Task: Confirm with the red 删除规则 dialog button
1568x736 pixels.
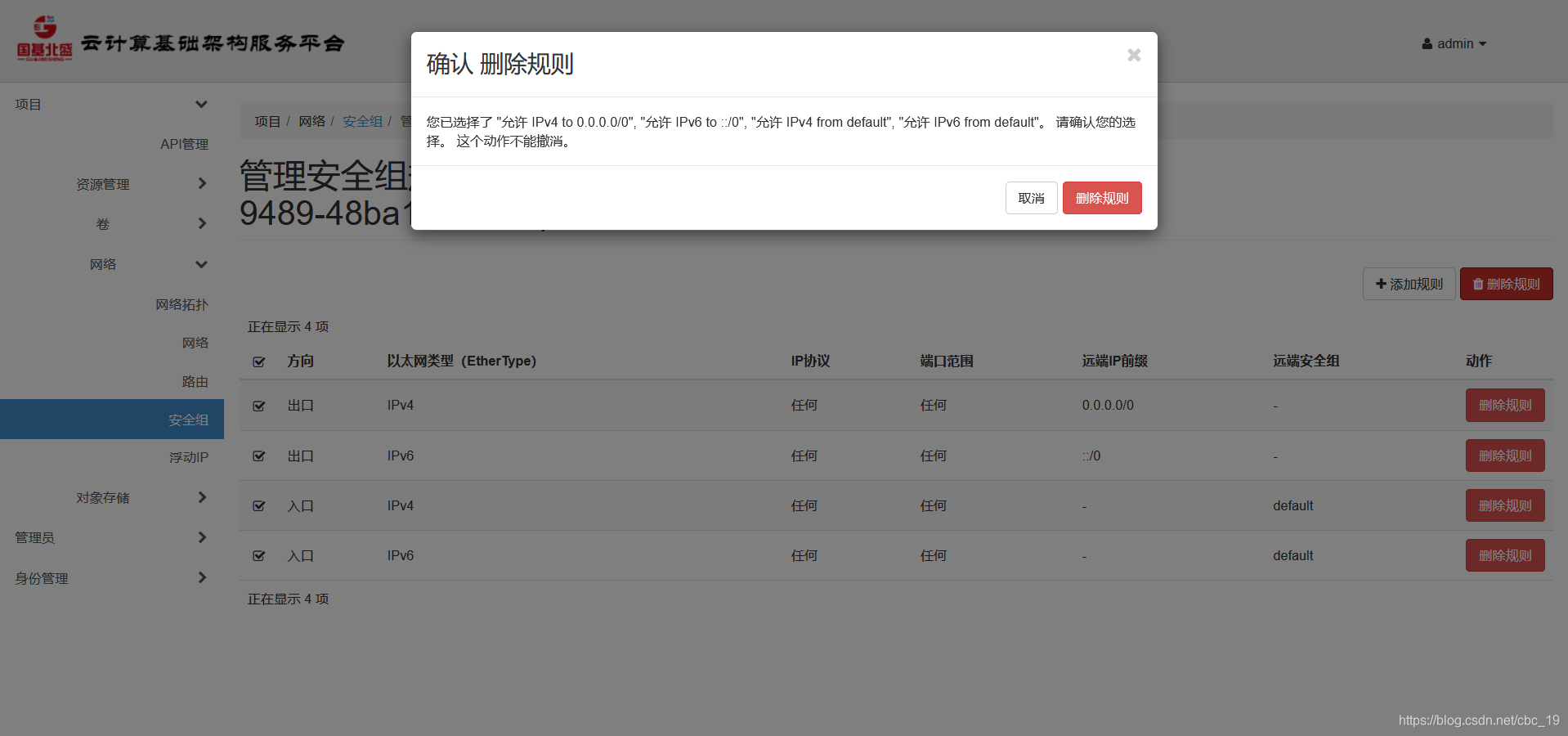Action: coord(1102,198)
